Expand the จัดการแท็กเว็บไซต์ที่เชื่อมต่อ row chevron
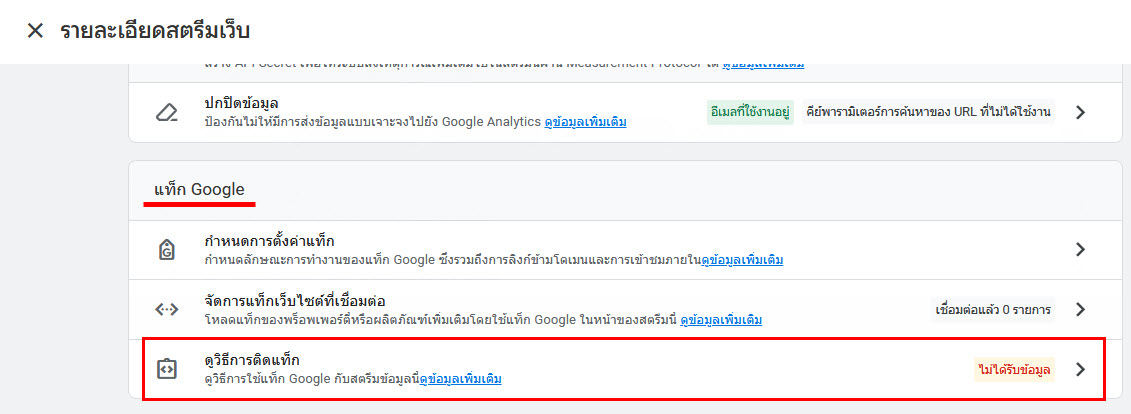The image size is (1131, 414). coord(1080,309)
